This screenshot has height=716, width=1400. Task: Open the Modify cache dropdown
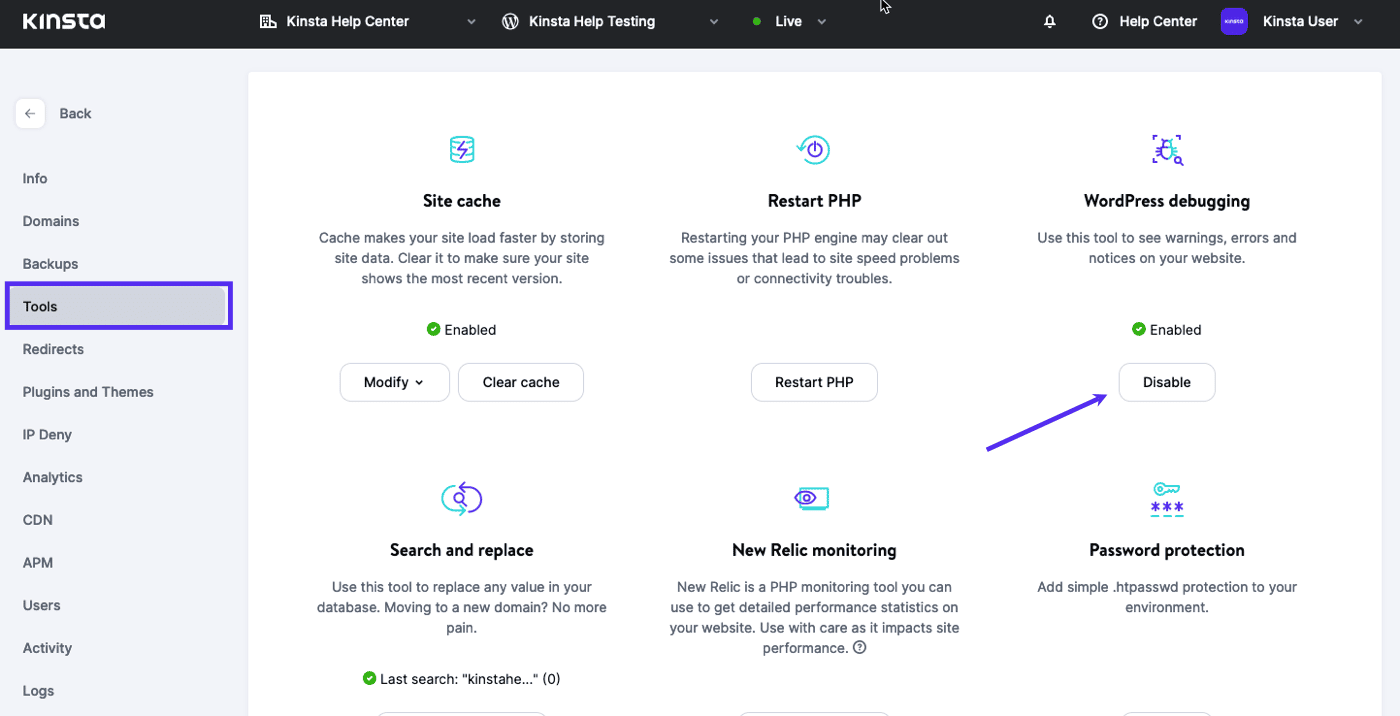(x=394, y=382)
